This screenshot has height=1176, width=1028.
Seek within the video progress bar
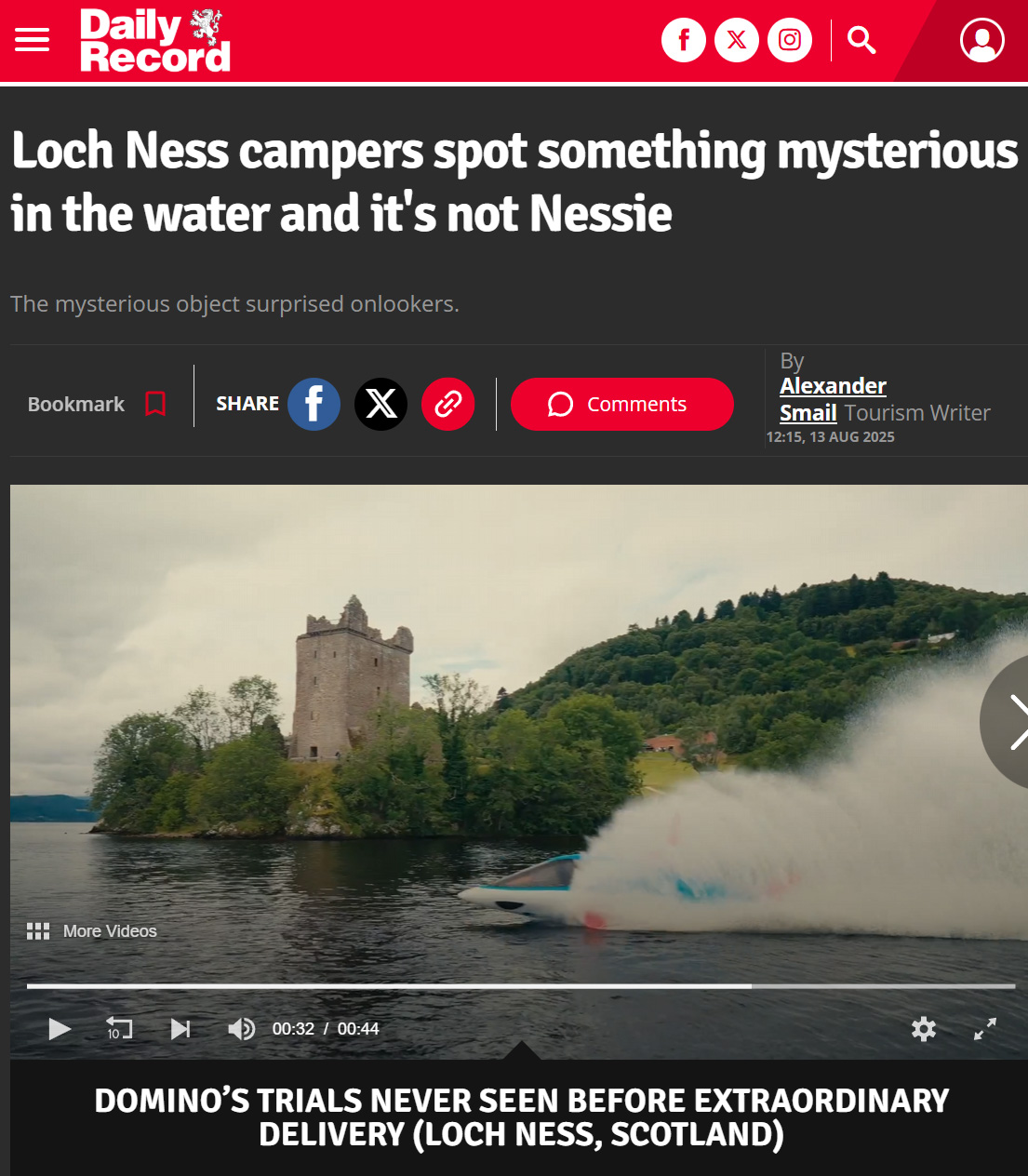point(521,985)
